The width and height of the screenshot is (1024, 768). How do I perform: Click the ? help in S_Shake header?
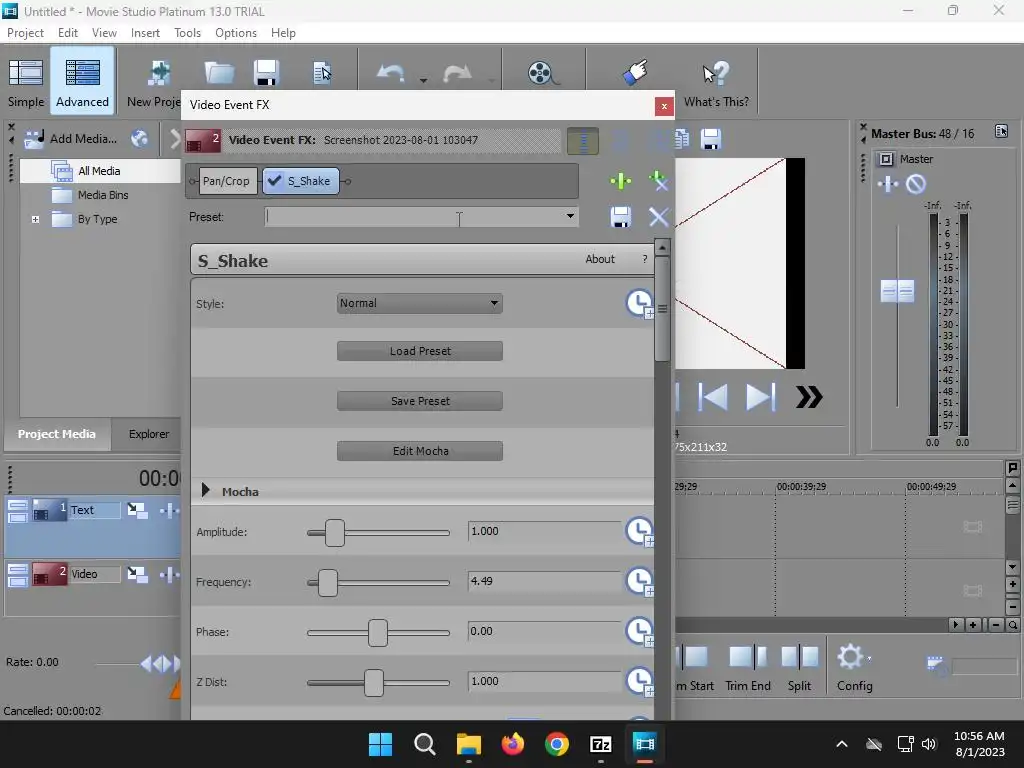coord(645,259)
